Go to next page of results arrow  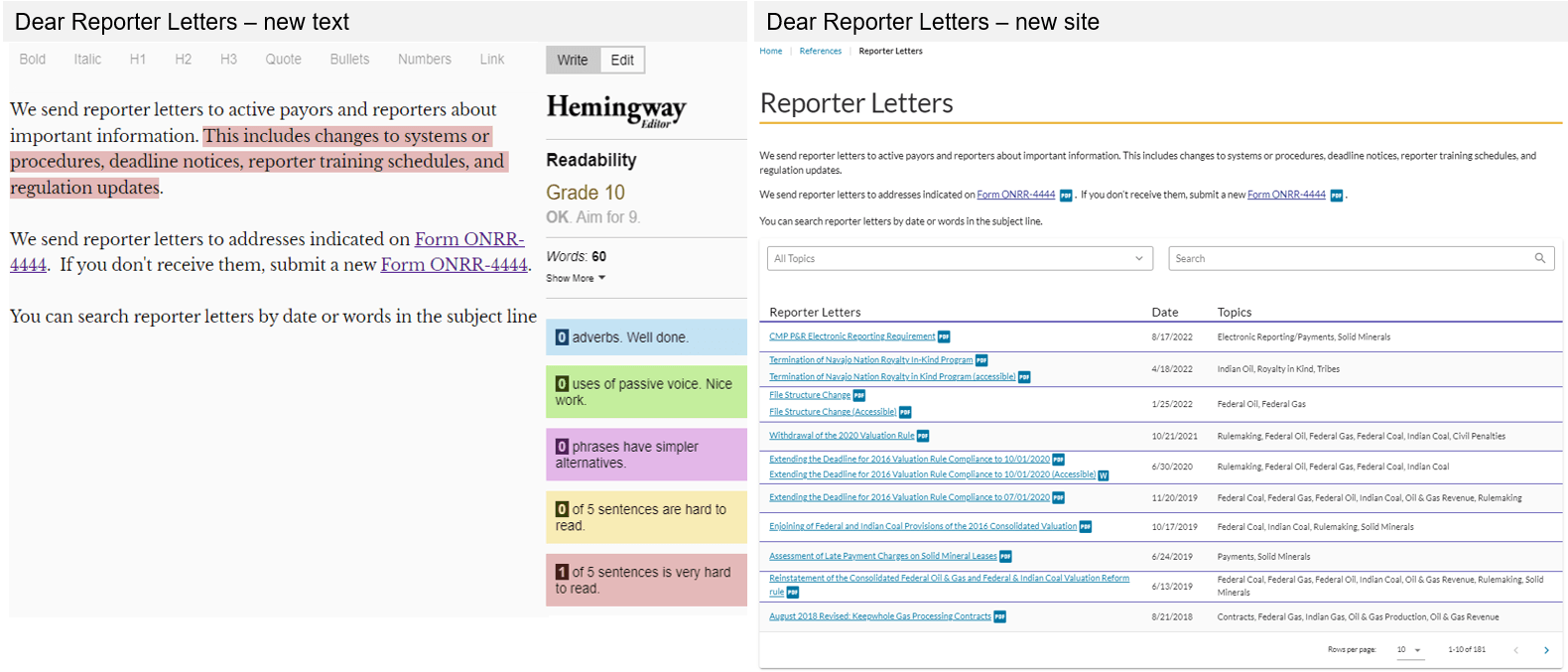(1546, 650)
